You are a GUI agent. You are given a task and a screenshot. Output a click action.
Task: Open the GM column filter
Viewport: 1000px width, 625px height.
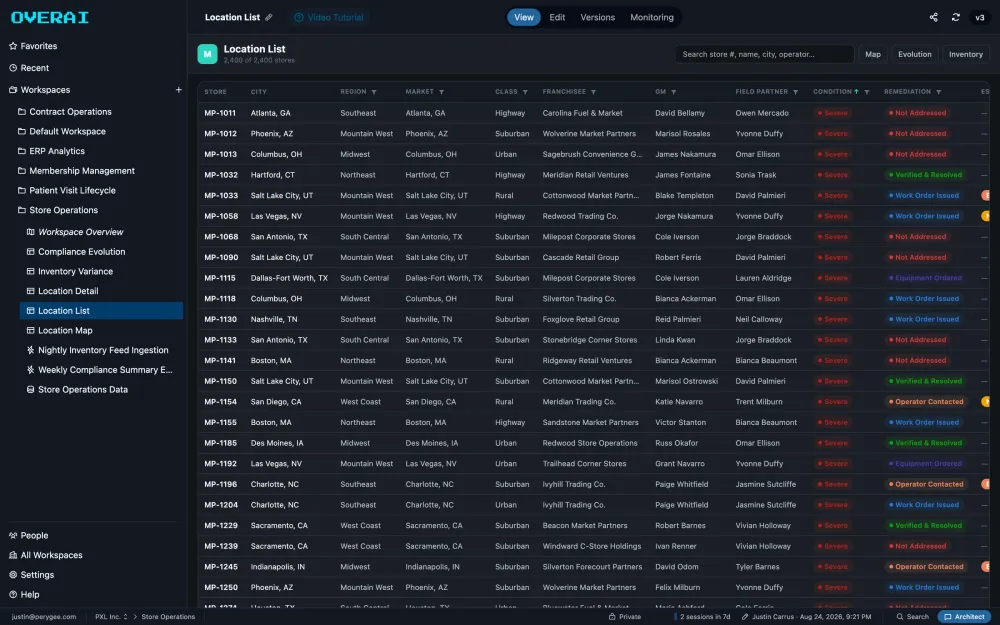673,92
